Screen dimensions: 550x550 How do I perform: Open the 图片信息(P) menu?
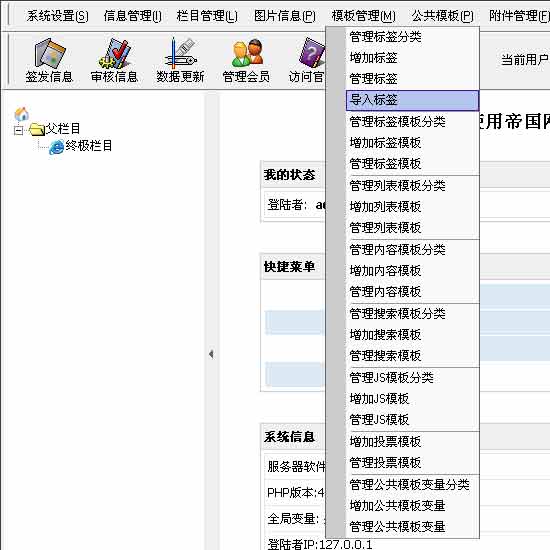tap(285, 16)
